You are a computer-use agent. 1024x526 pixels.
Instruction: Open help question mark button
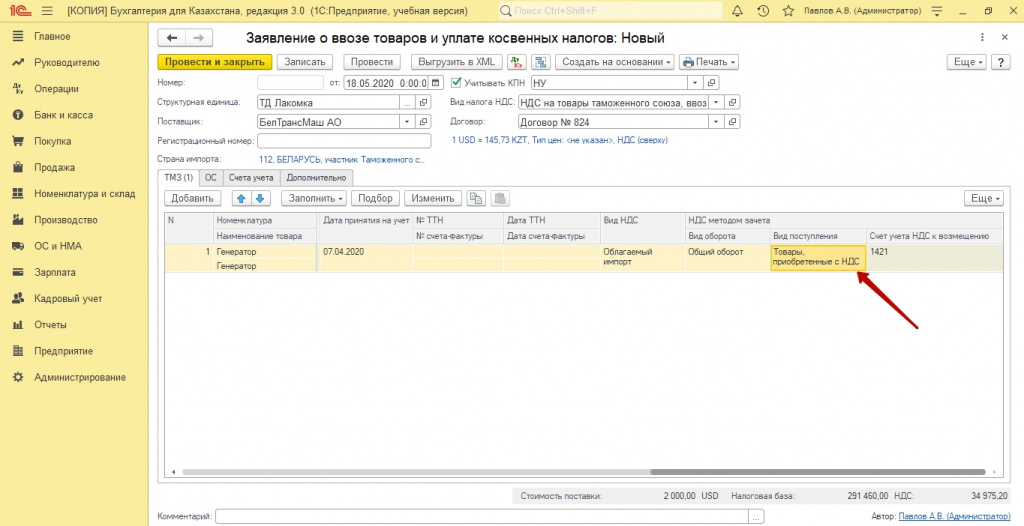click(x=1000, y=62)
